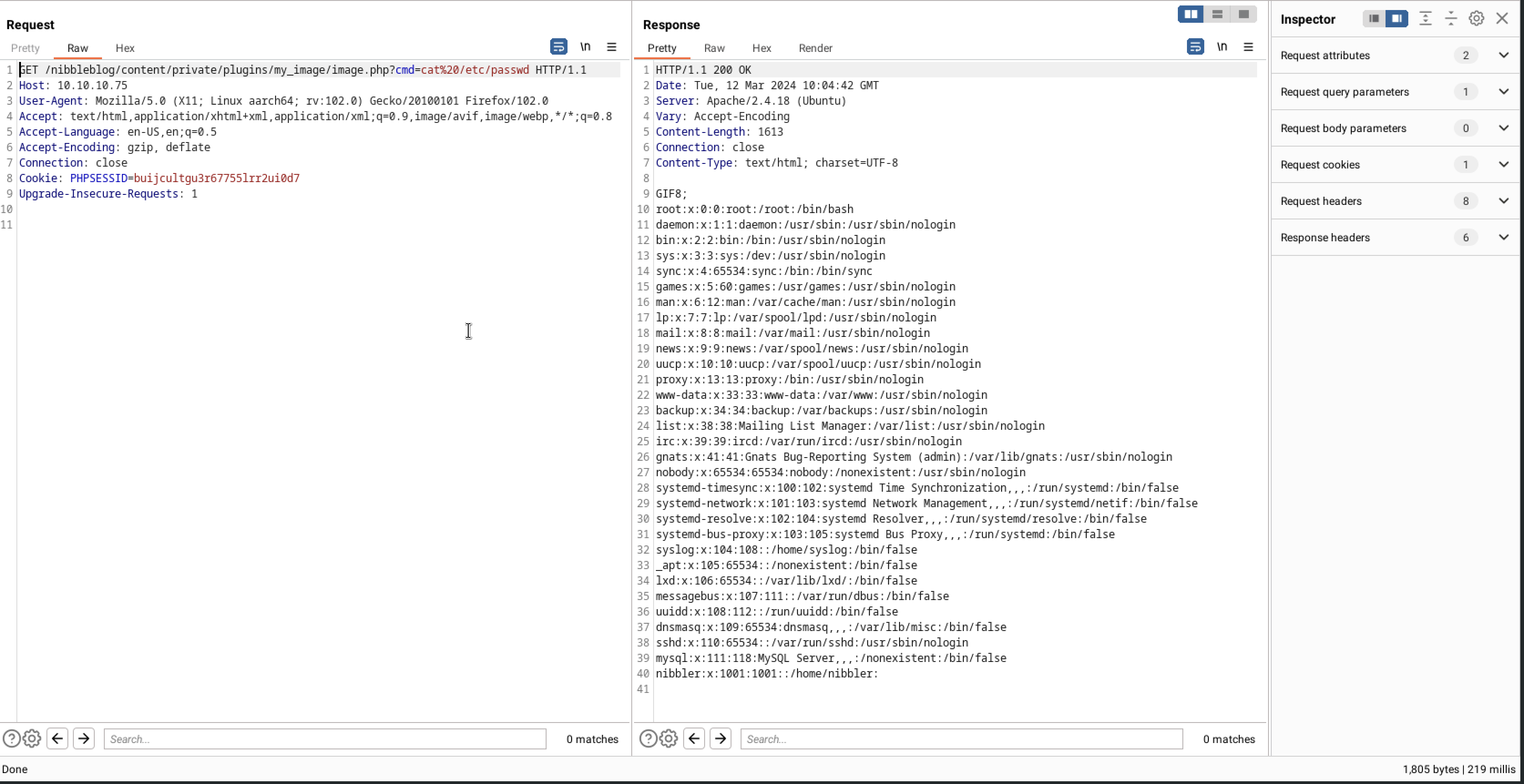This screenshot has width=1524, height=784.
Task: Switch to combined tab layout view
Action: coord(1243,14)
